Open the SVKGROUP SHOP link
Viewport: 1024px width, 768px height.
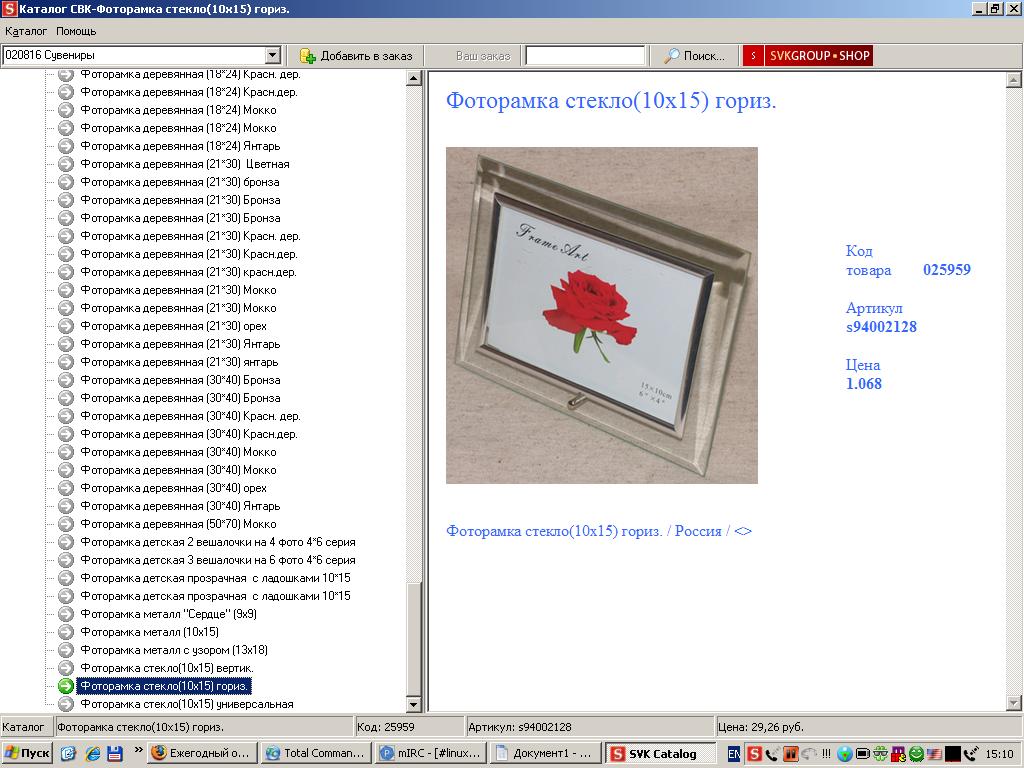[x=807, y=56]
